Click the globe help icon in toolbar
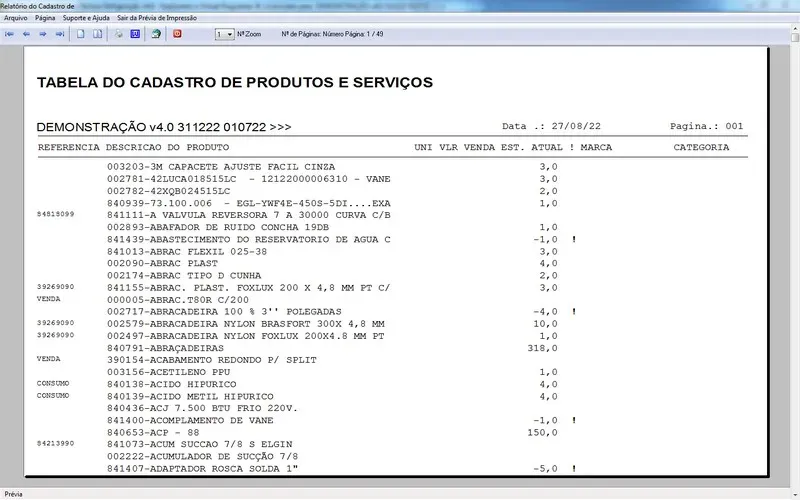The height and width of the screenshot is (500, 800). pos(156,34)
